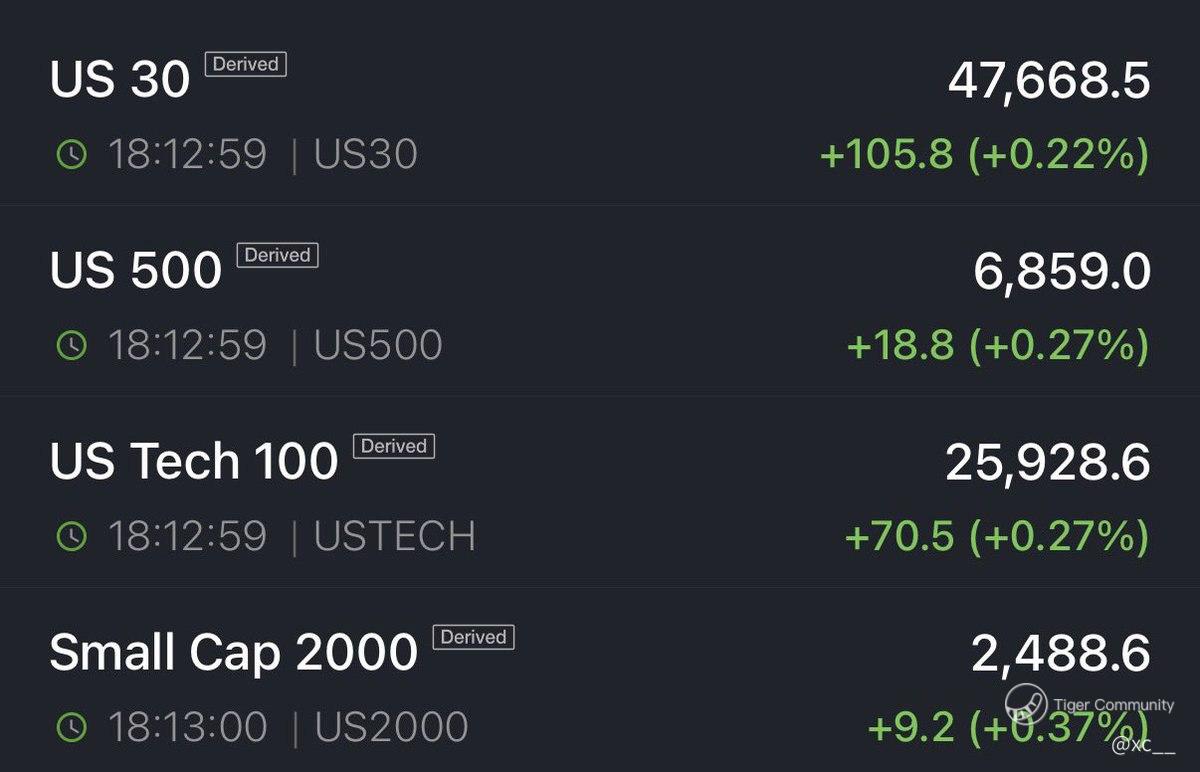Click the clock icon beside US30 time
The width and height of the screenshot is (1200, 772).
[x=71, y=155]
